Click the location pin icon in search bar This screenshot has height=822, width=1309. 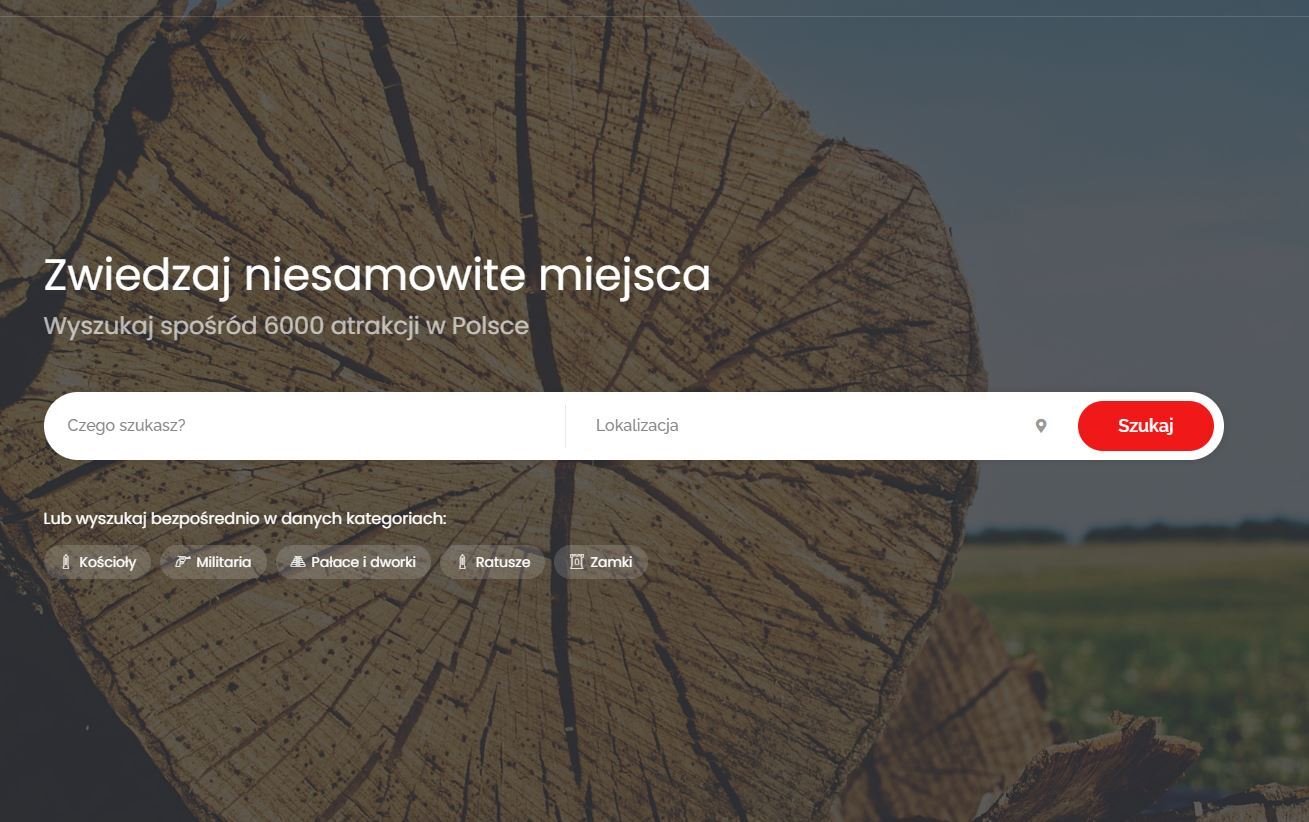tap(1040, 426)
